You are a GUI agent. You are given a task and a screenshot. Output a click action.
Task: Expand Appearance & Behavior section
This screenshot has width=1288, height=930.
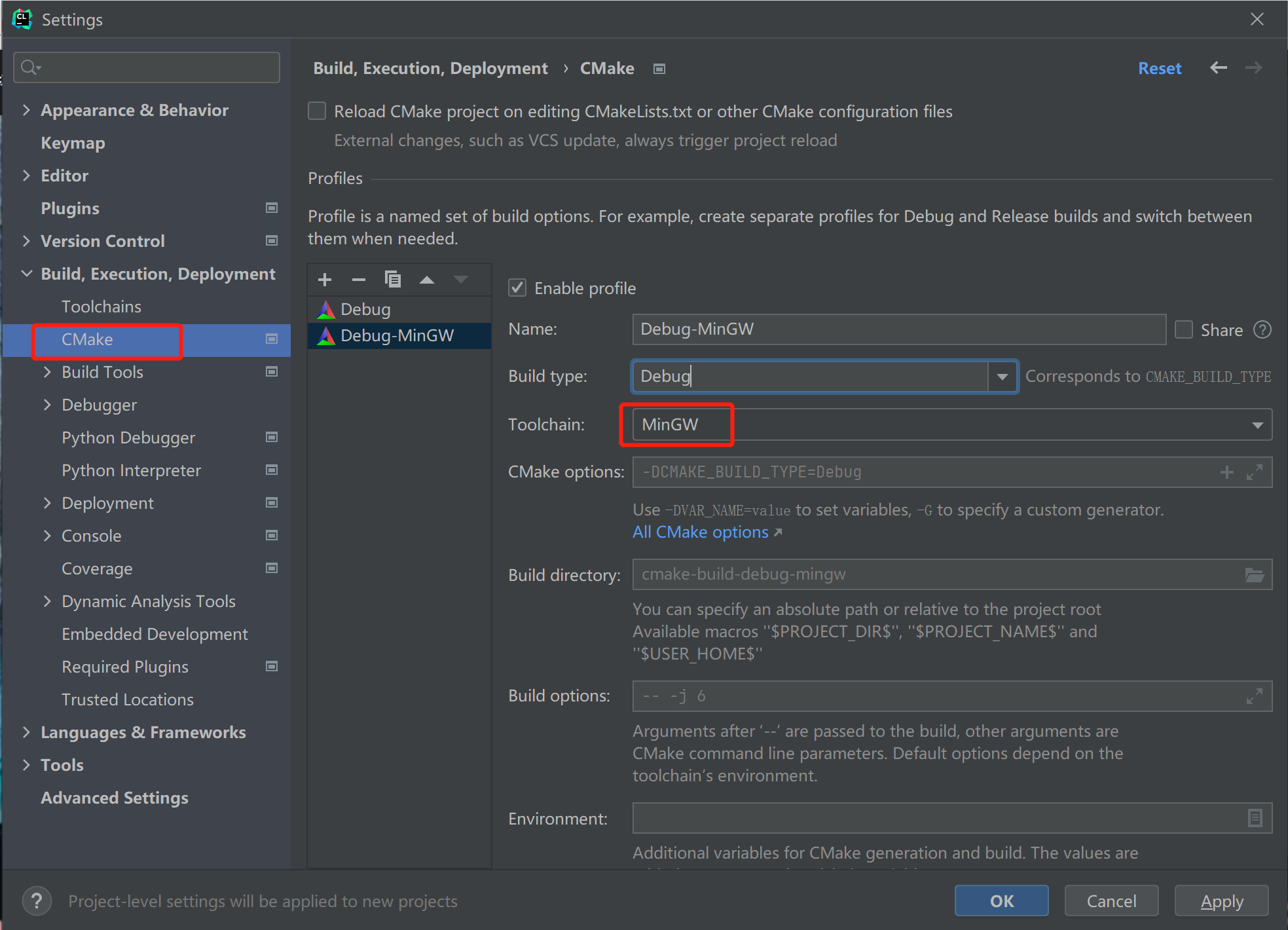click(x=26, y=110)
